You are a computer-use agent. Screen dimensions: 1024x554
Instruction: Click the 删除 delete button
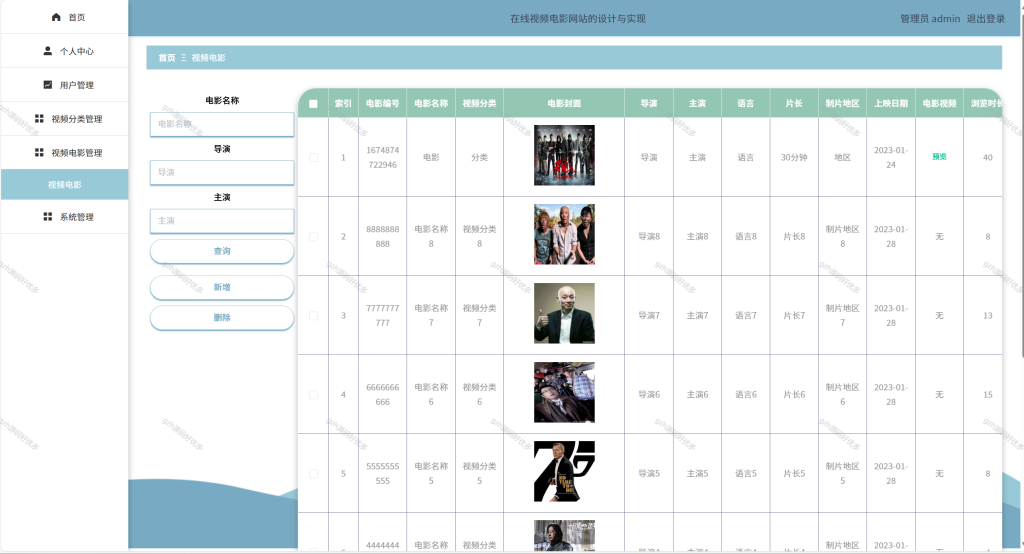coord(222,318)
